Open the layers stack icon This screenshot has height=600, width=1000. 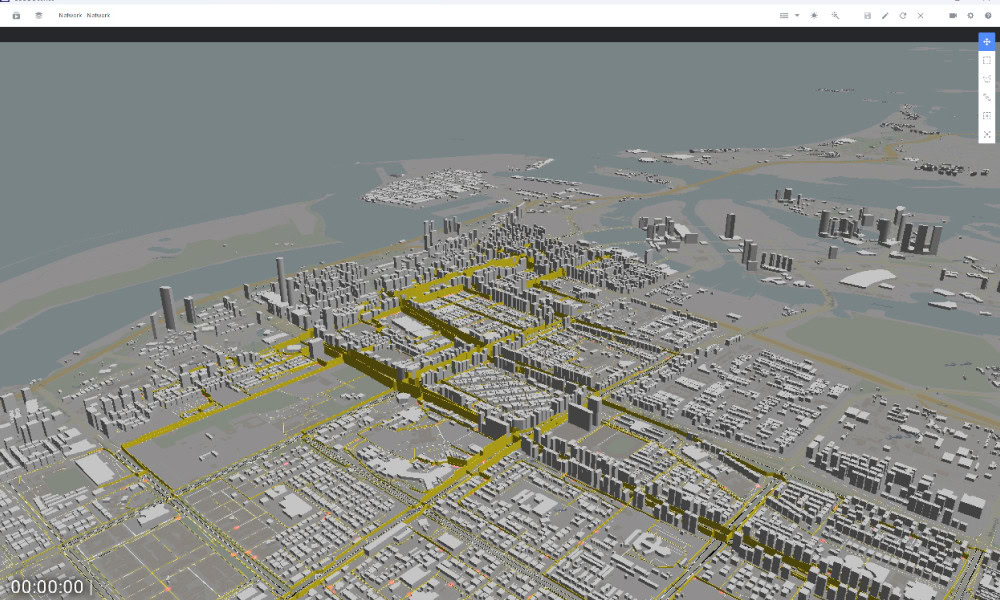39,16
